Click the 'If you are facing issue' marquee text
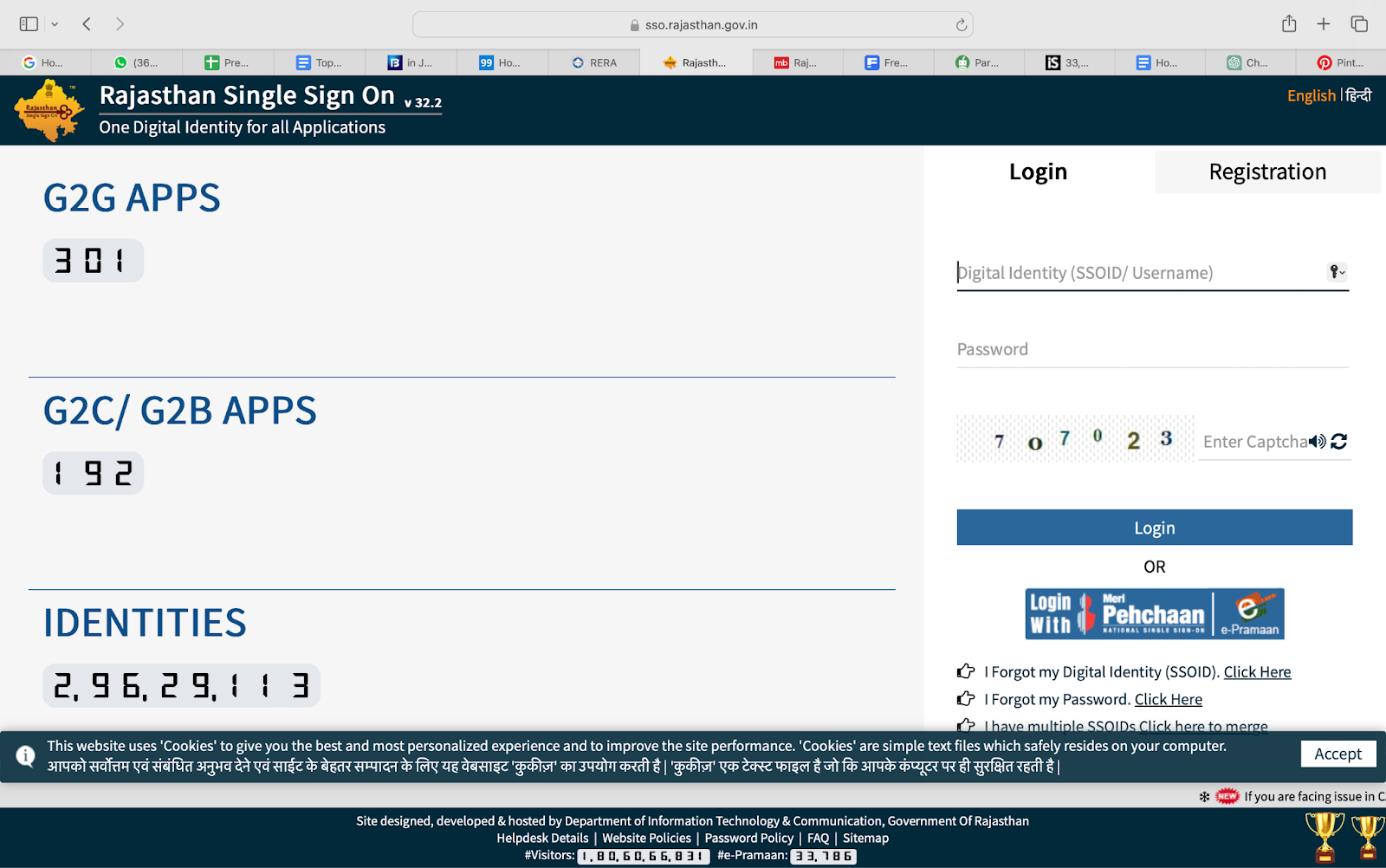1386x868 pixels. (x=1314, y=796)
